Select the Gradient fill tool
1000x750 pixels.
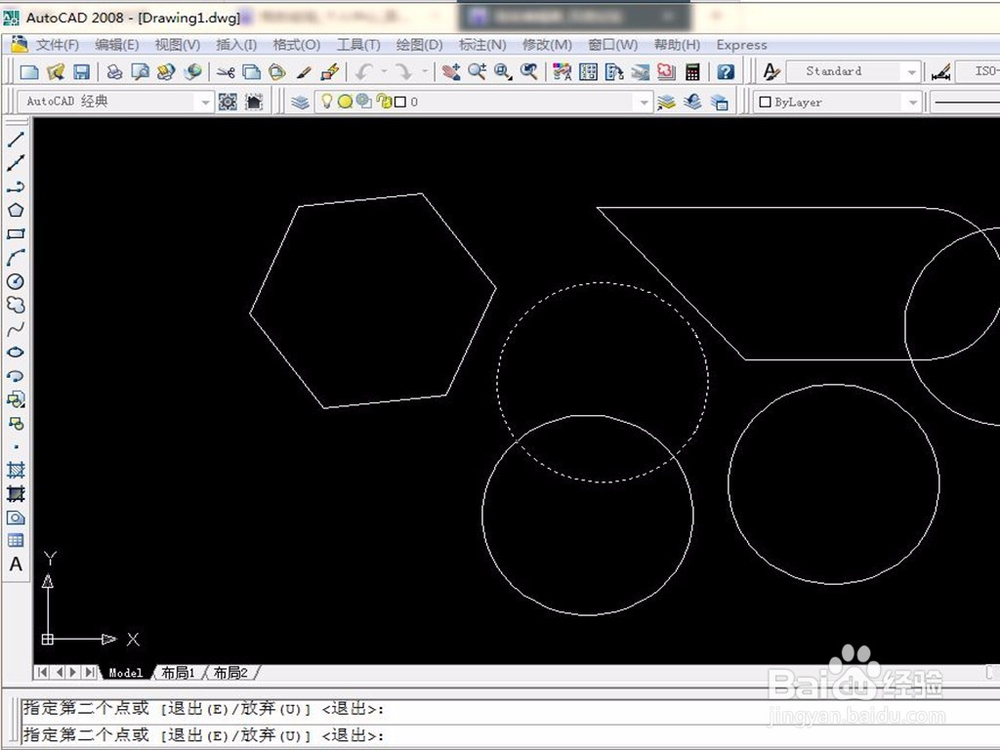point(15,494)
